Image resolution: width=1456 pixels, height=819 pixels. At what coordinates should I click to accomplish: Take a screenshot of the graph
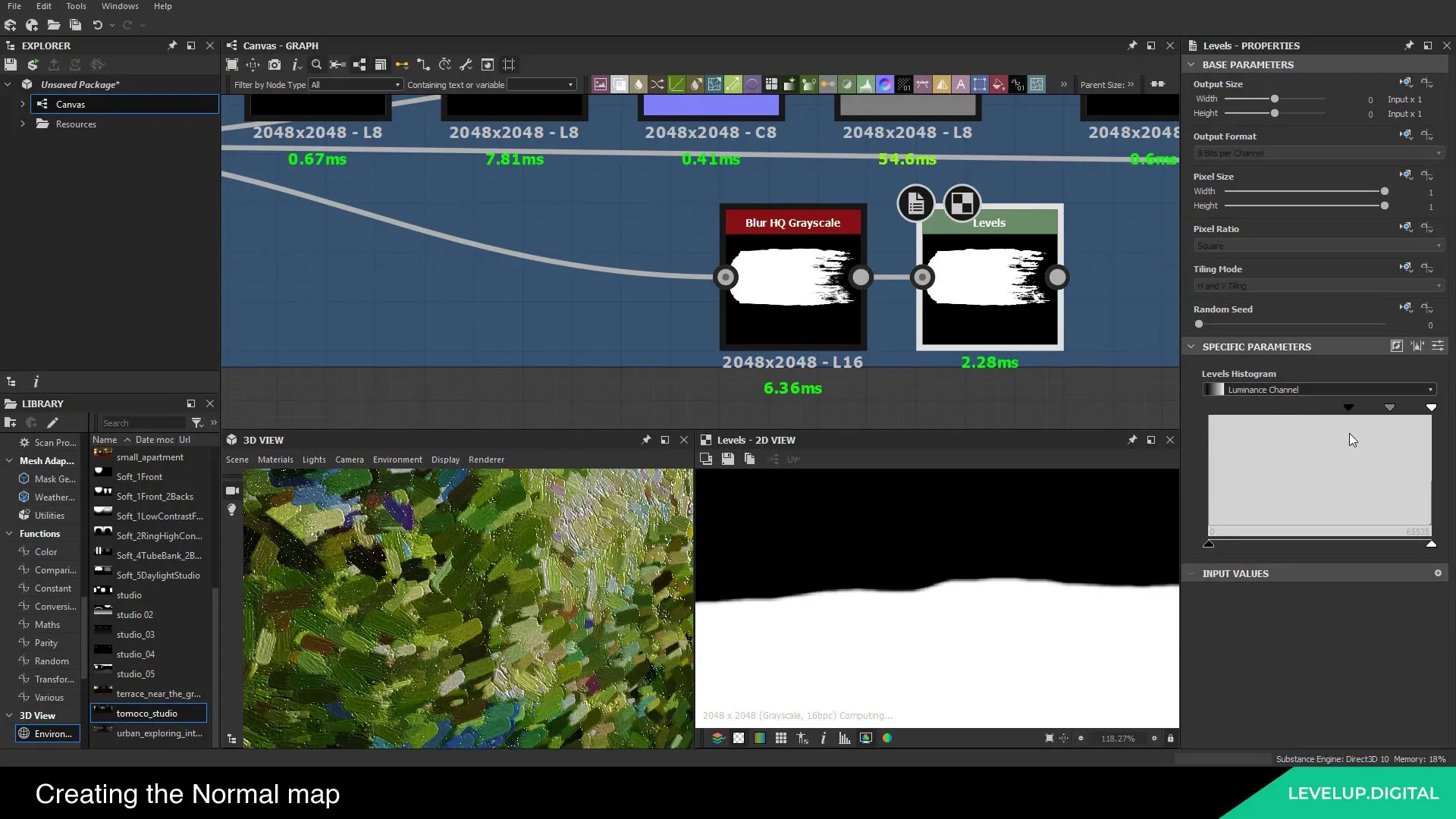click(275, 65)
